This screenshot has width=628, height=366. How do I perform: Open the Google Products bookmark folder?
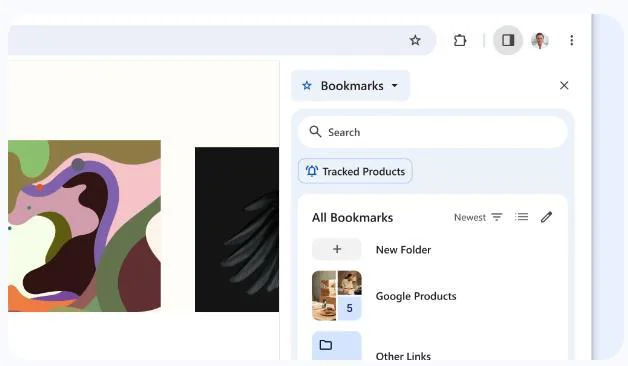pyautogui.click(x=416, y=296)
